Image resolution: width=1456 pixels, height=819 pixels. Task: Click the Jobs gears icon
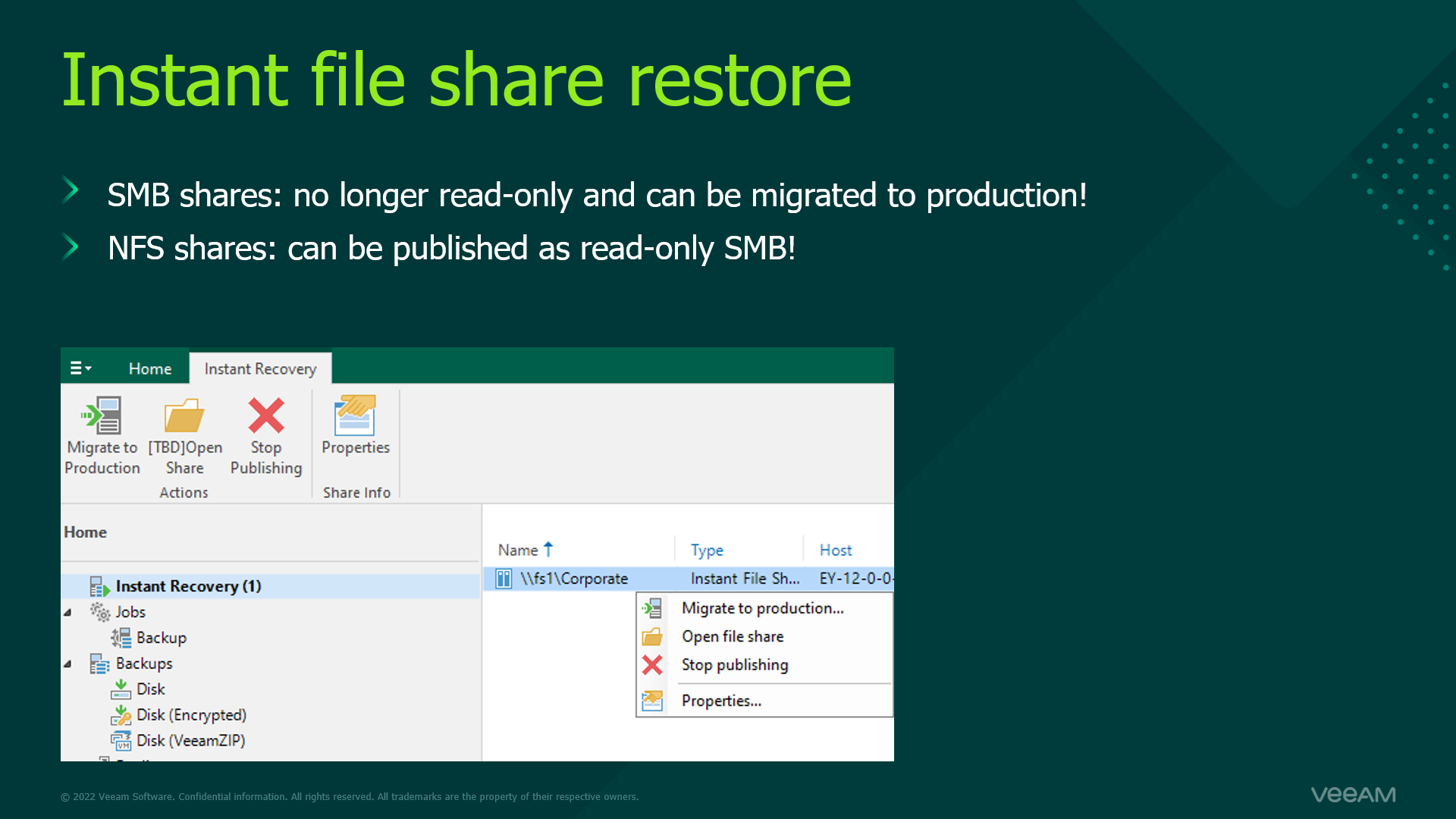[100, 612]
